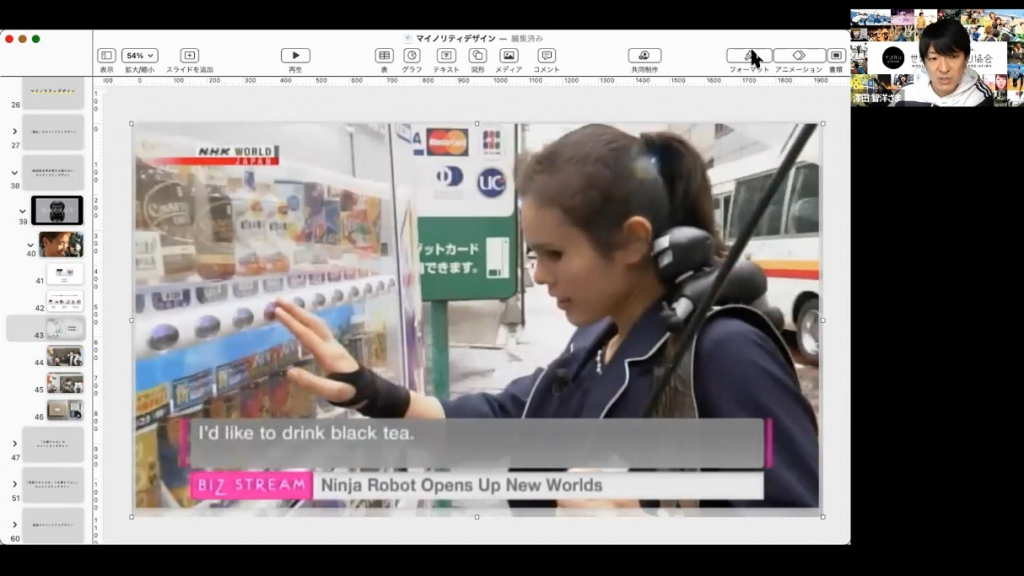The height and width of the screenshot is (576, 1024).
Task: Expand the slide 51 group disclosure arrow
Action: (14, 485)
